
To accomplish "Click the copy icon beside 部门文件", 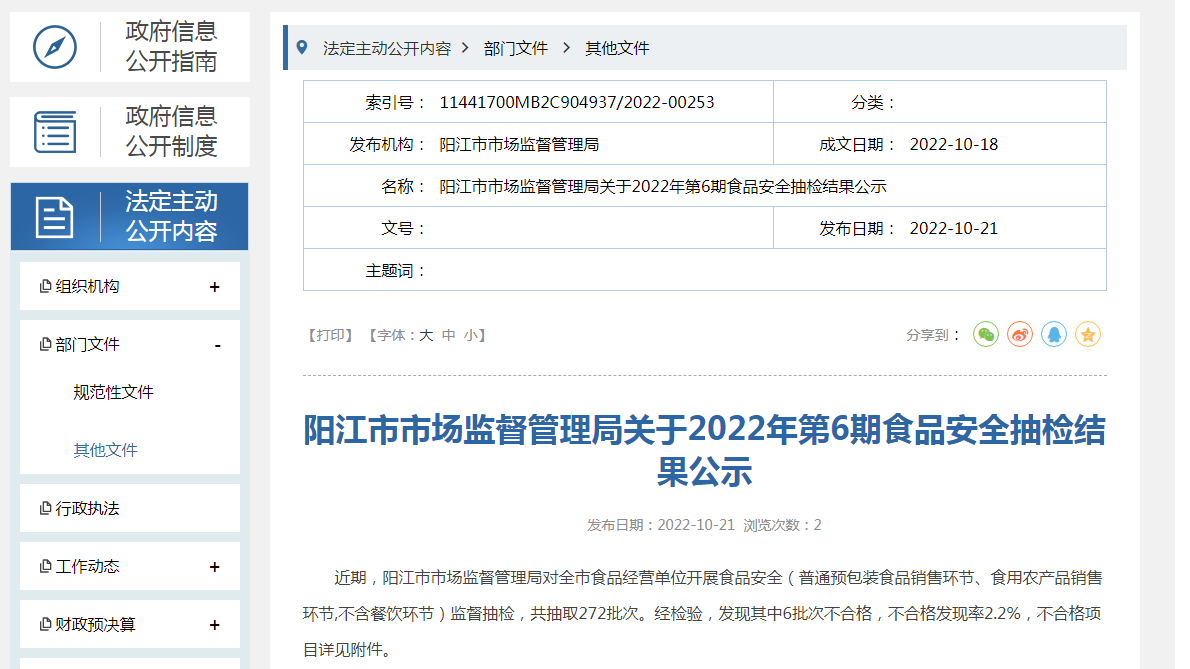I will 45,344.
